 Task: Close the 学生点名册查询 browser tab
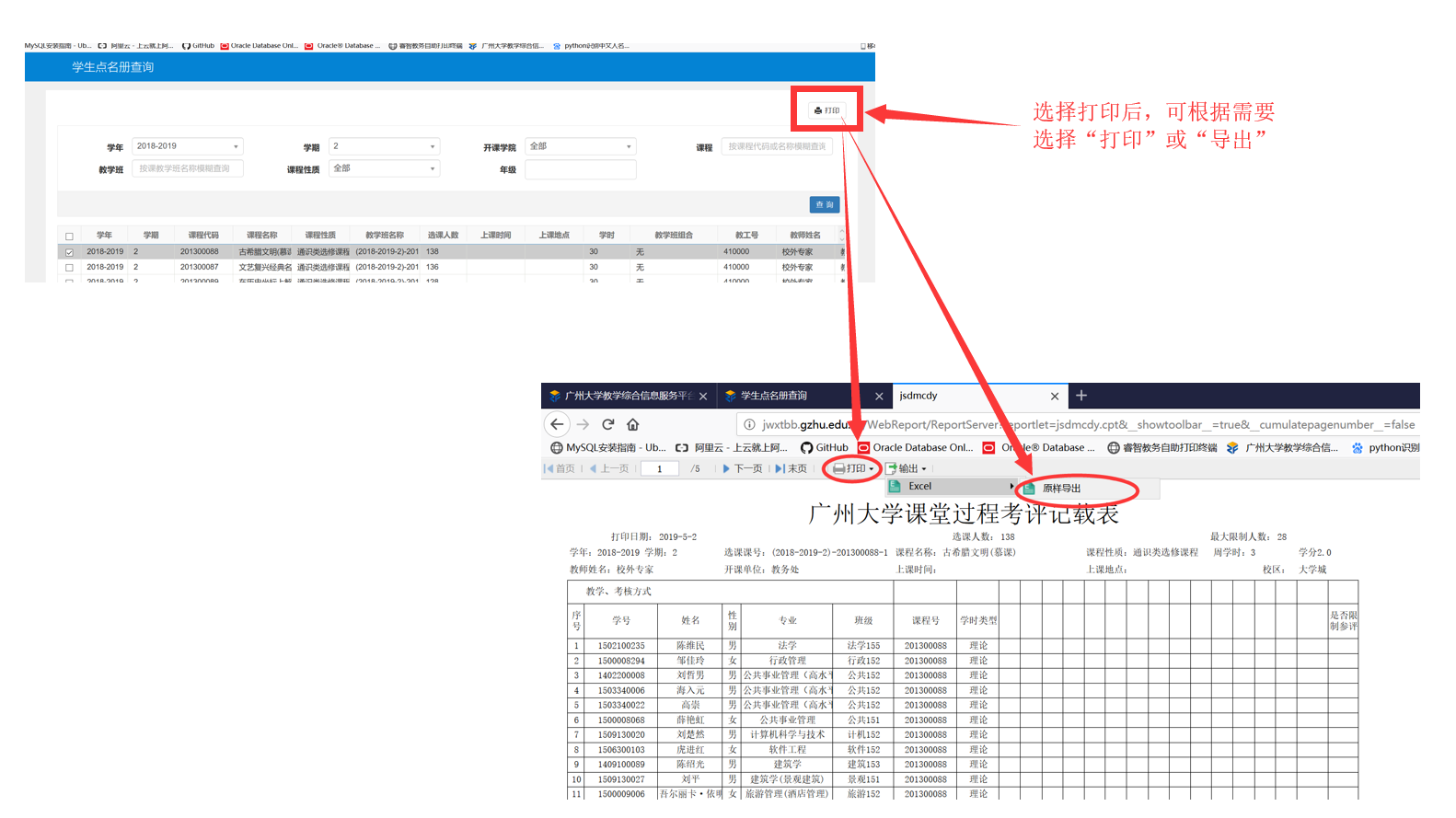(x=878, y=397)
